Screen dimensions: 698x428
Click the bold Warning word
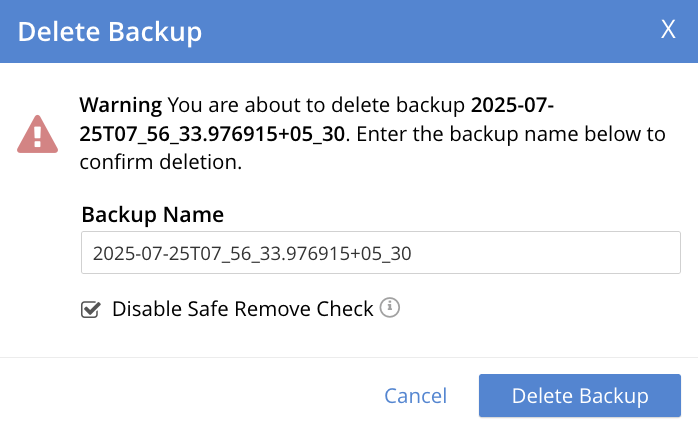(120, 105)
